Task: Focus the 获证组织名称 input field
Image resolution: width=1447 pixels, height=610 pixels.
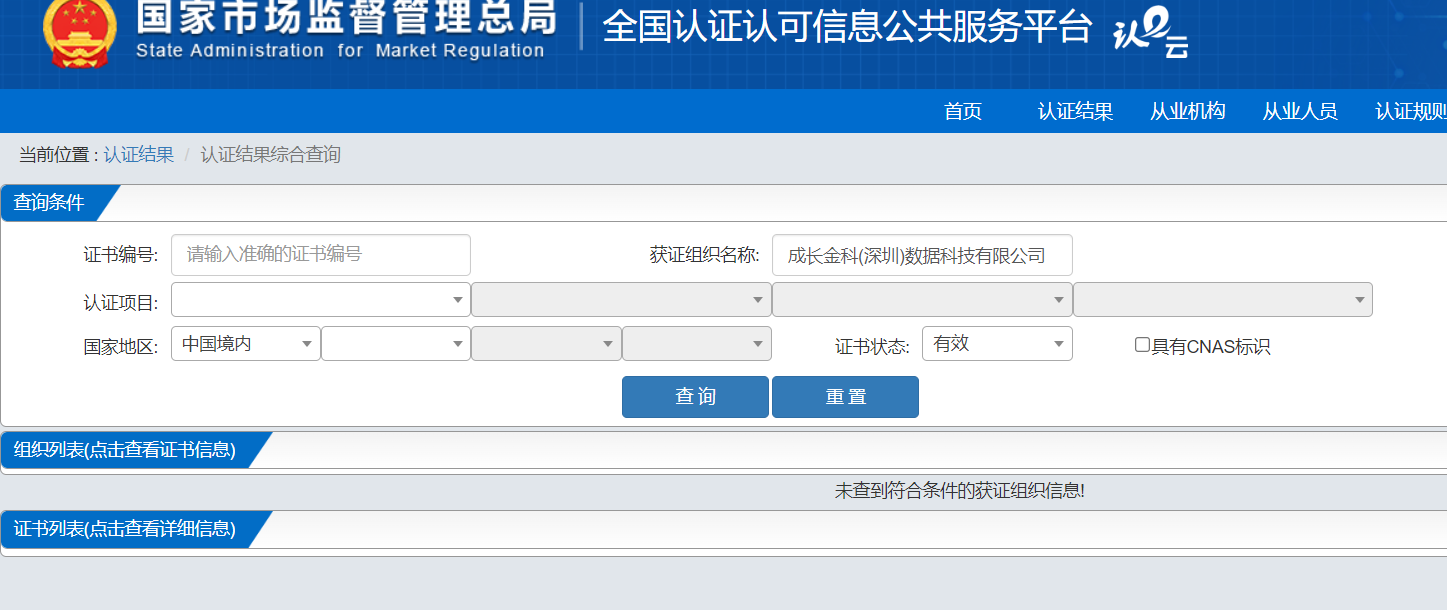Action: pos(922,255)
